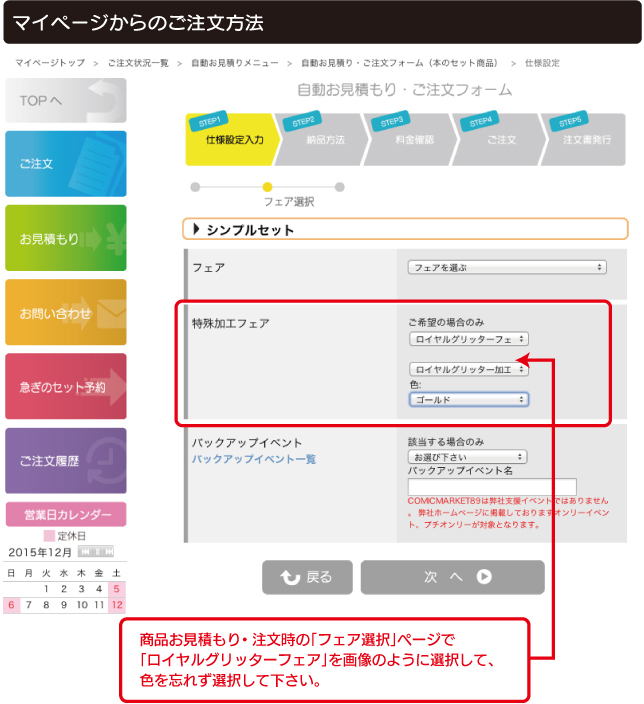Select December 6 in calendar
This screenshot has height=704, width=644.
pyautogui.click(x=11, y=605)
